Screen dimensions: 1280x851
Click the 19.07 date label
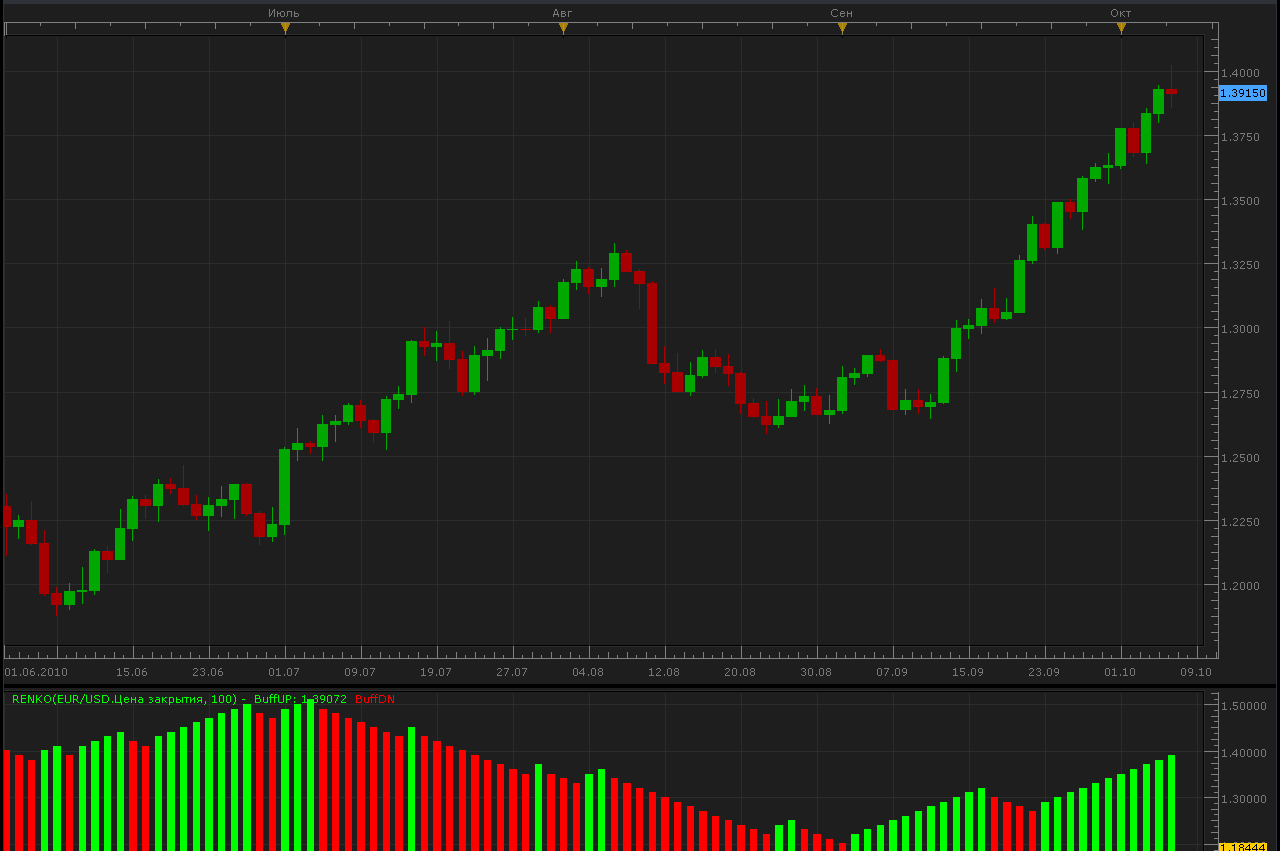tap(436, 672)
